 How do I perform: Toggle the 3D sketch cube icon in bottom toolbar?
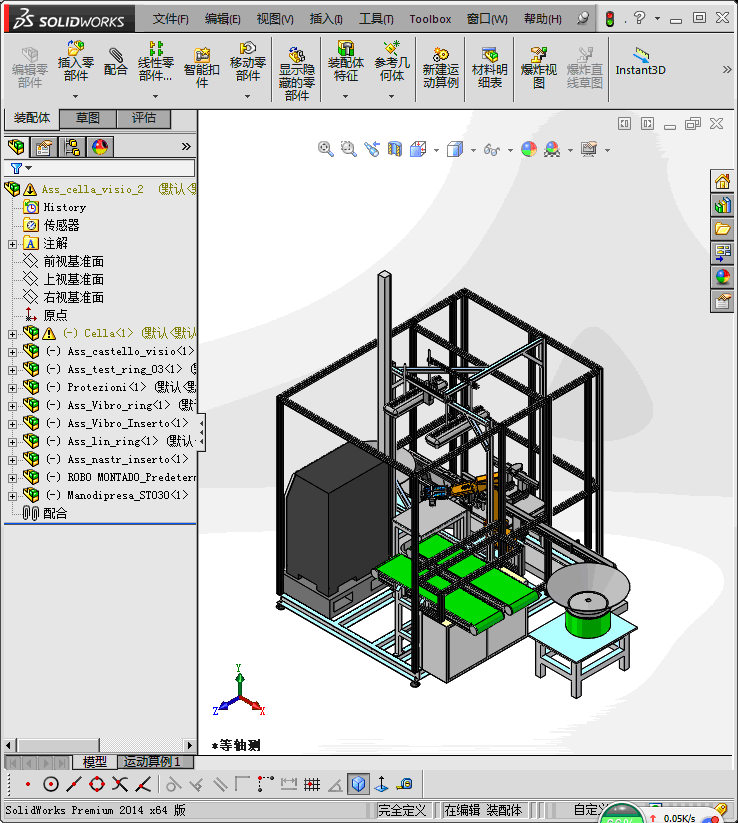click(x=359, y=784)
